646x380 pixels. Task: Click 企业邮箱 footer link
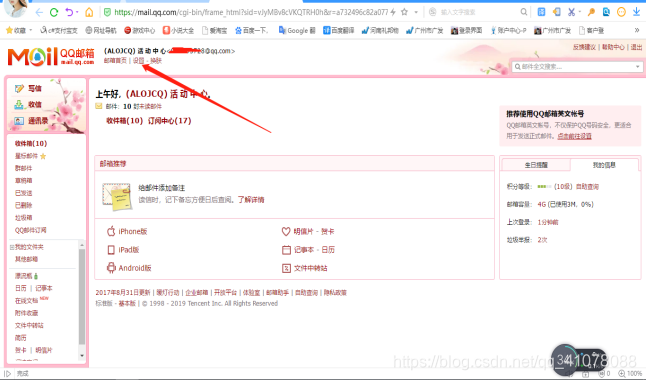[197, 293]
